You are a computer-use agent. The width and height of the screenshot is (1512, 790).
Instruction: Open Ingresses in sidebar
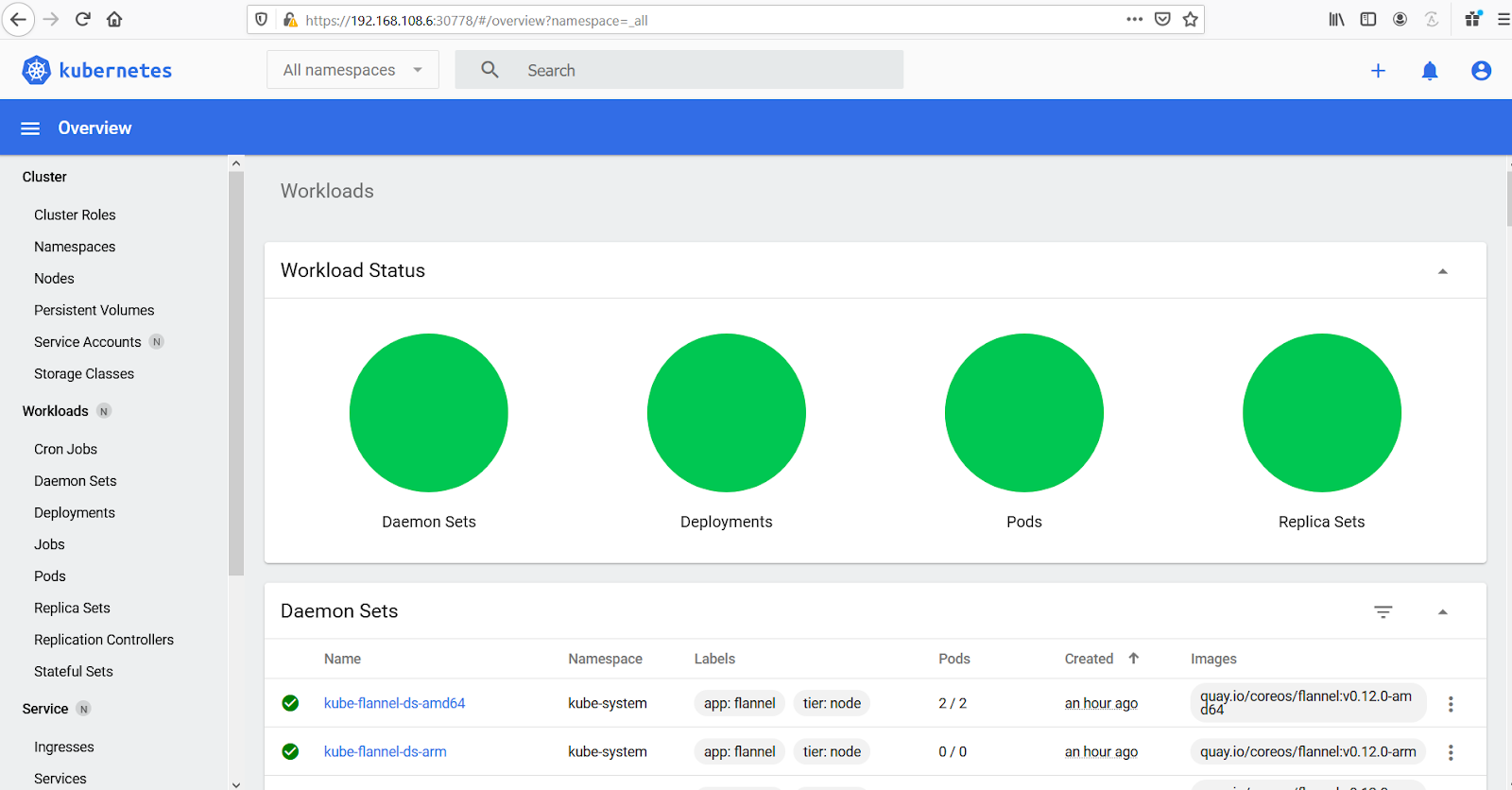pyautogui.click(x=64, y=747)
